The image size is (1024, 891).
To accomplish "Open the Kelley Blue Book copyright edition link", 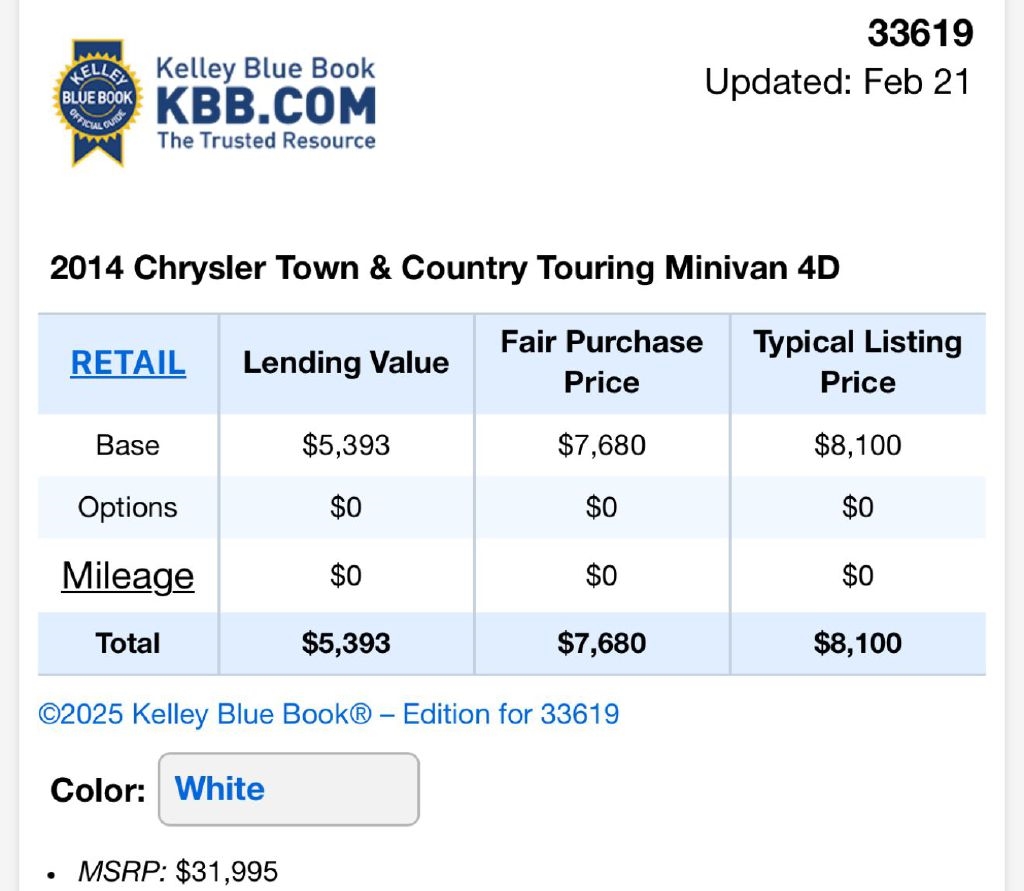I will tap(329, 714).
